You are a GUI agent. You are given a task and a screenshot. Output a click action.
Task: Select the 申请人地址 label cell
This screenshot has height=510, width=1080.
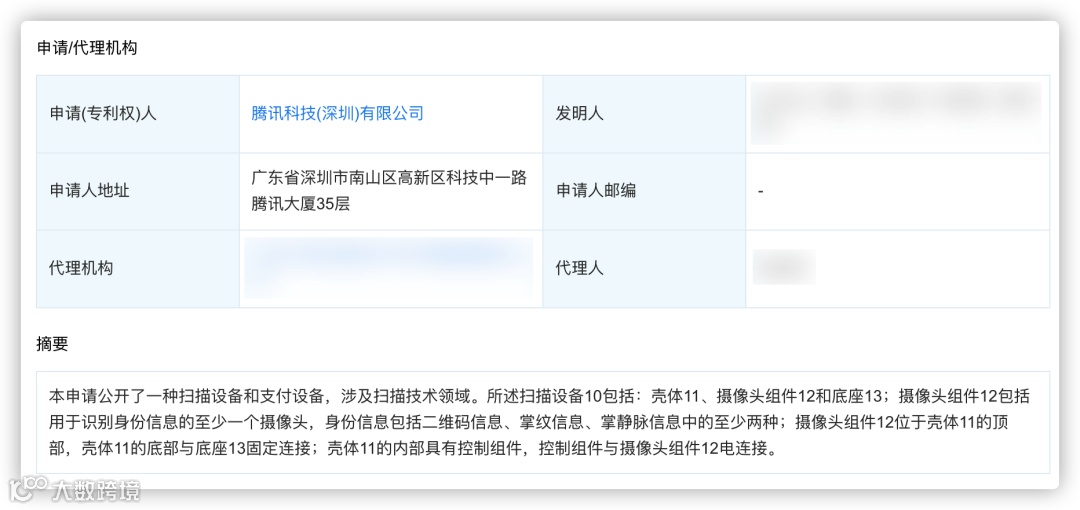[x=138, y=191]
